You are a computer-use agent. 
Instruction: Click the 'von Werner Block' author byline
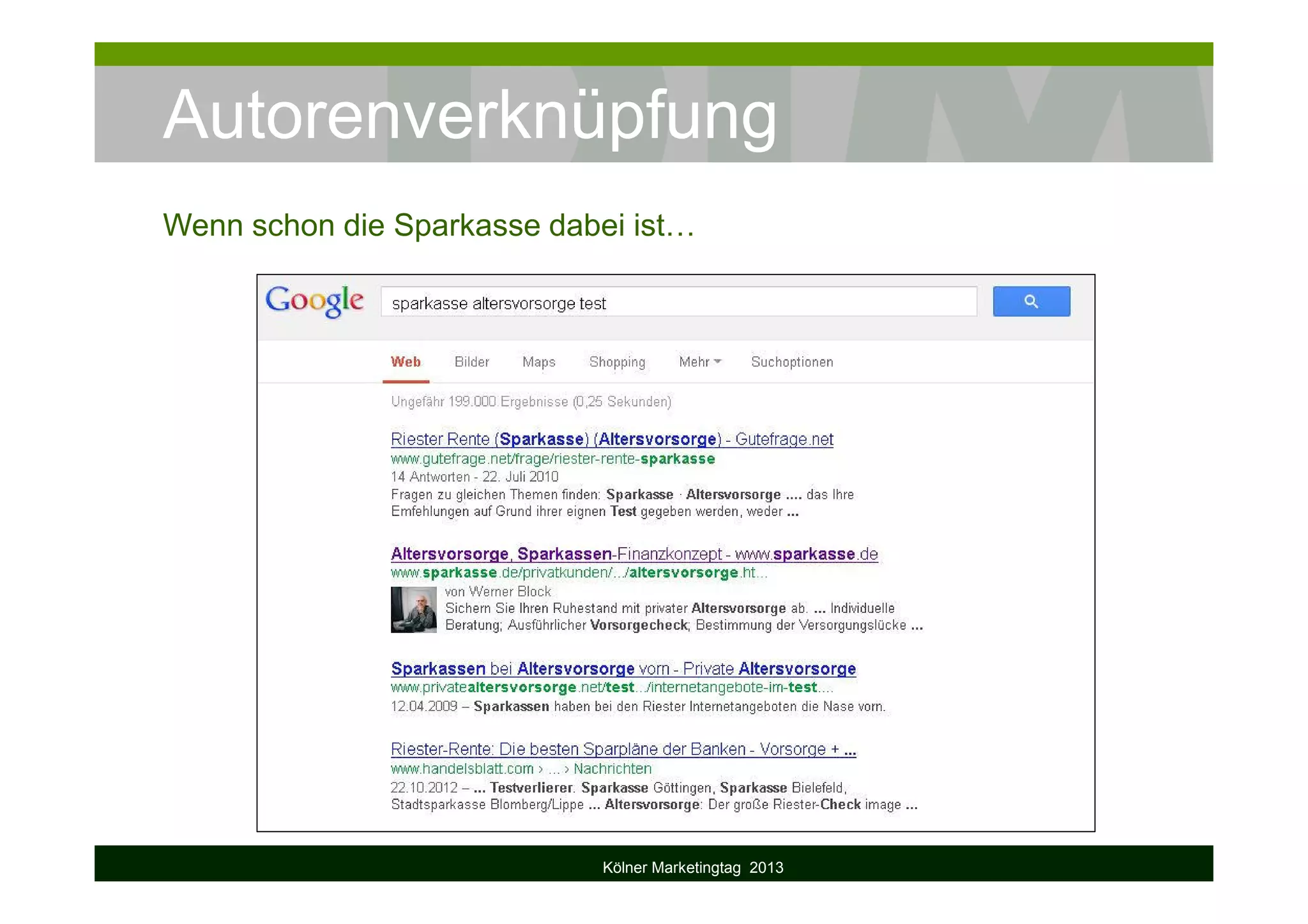pos(498,591)
